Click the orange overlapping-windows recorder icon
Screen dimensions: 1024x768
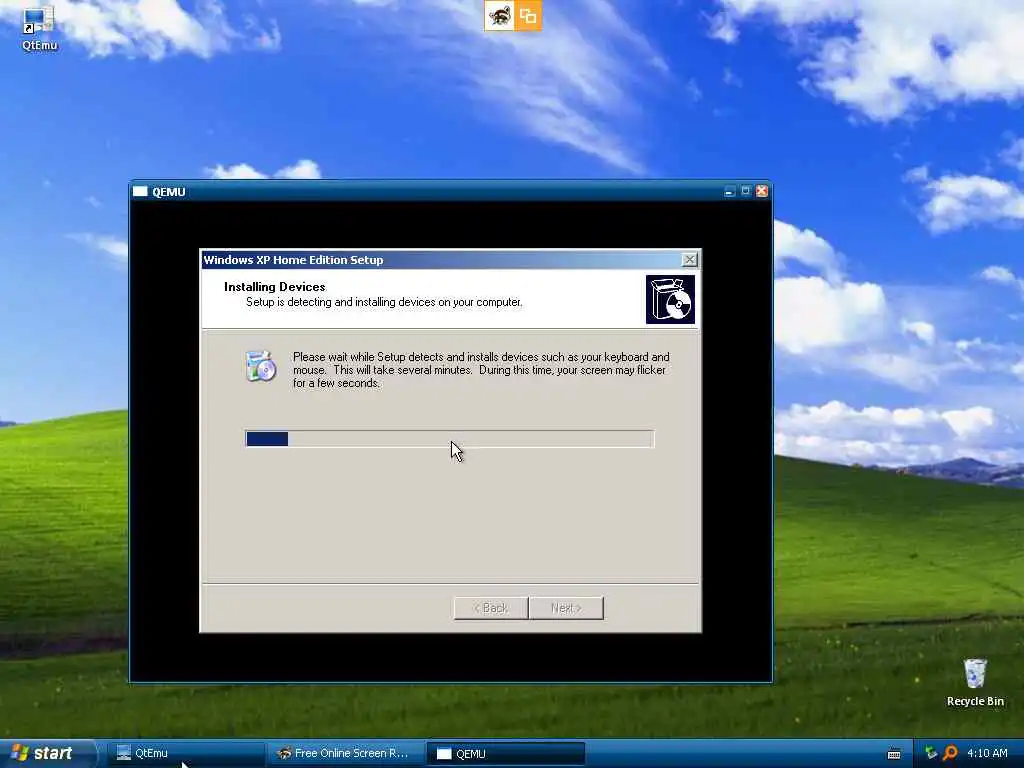[528, 16]
